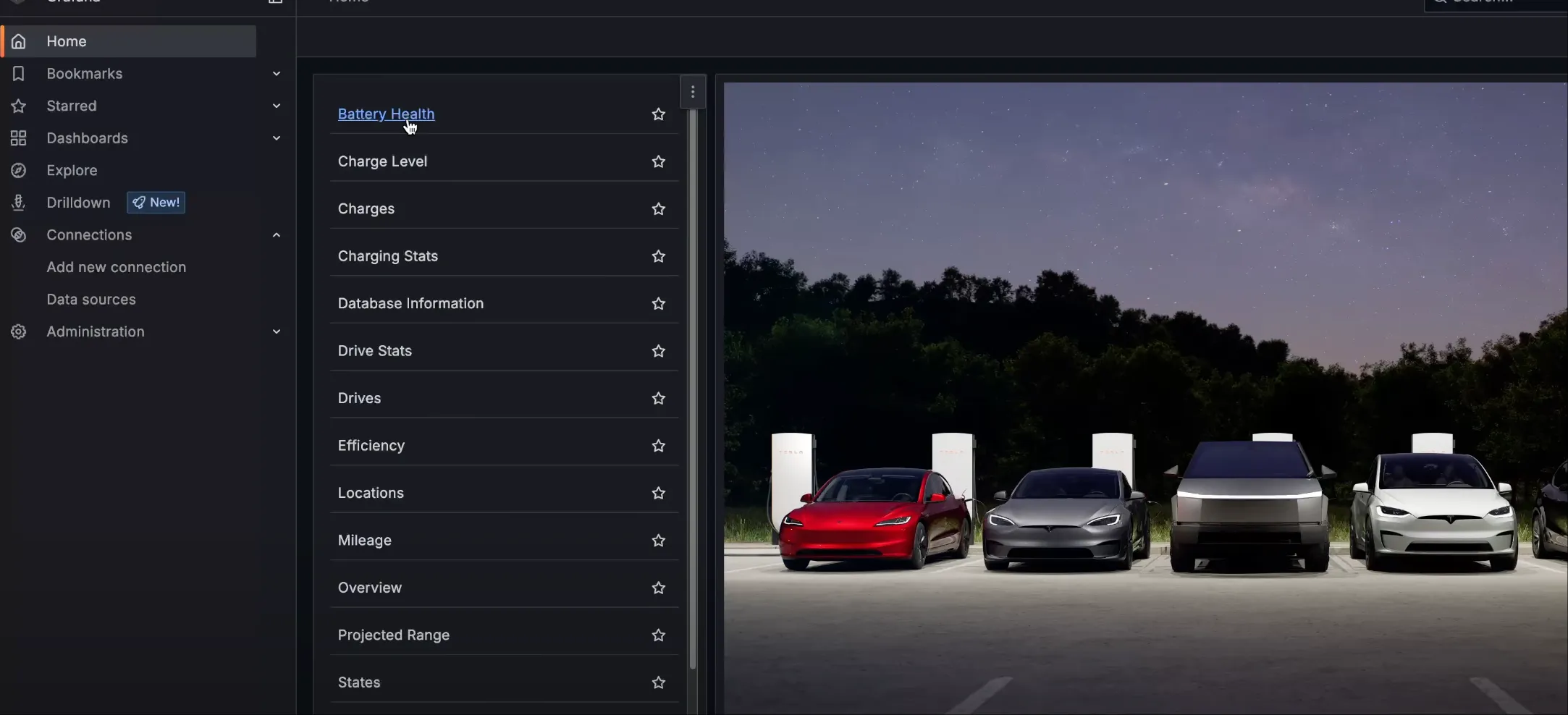Star the Projected Range dashboard

pyautogui.click(x=658, y=635)
